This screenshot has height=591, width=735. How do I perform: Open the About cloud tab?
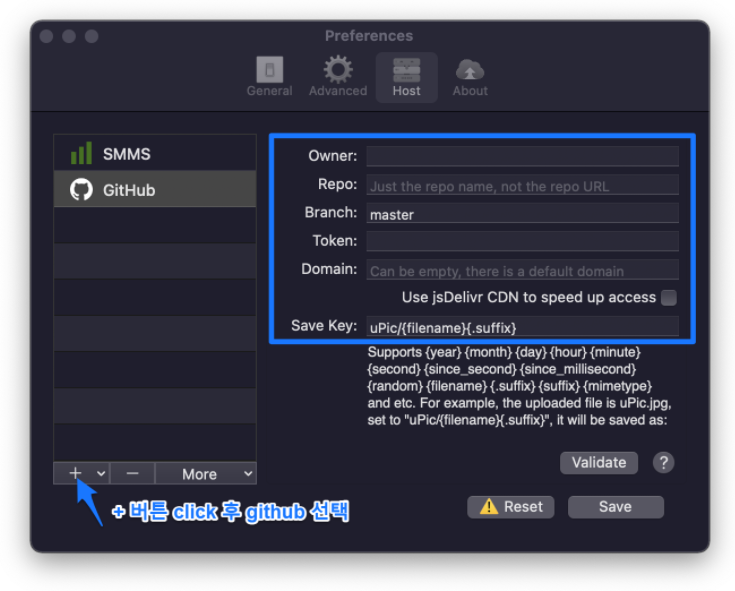click(x=470, y=77)
